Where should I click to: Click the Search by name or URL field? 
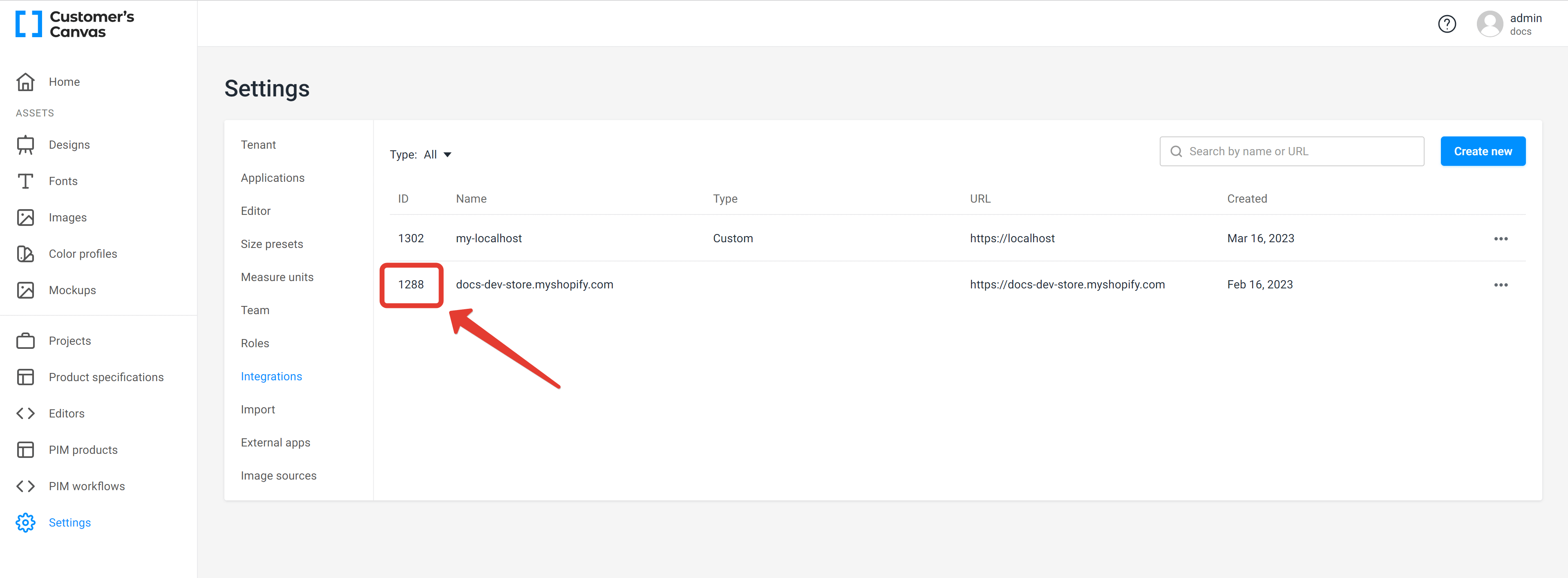point(1291,151)
